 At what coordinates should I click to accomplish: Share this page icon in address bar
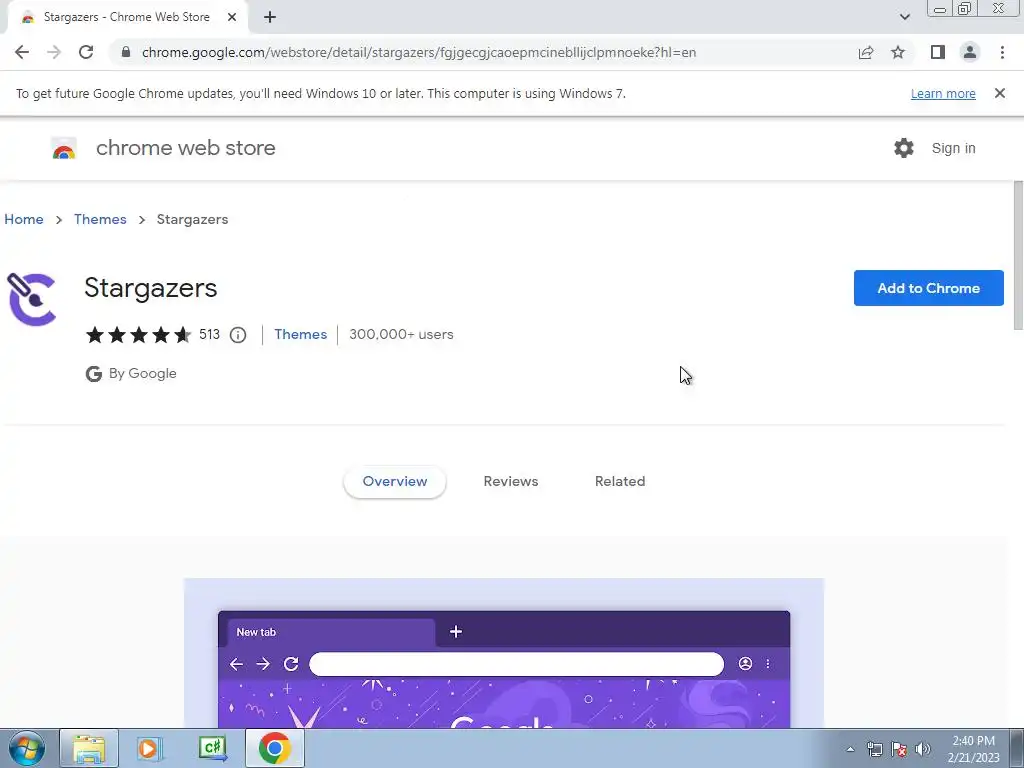(866, 52)
